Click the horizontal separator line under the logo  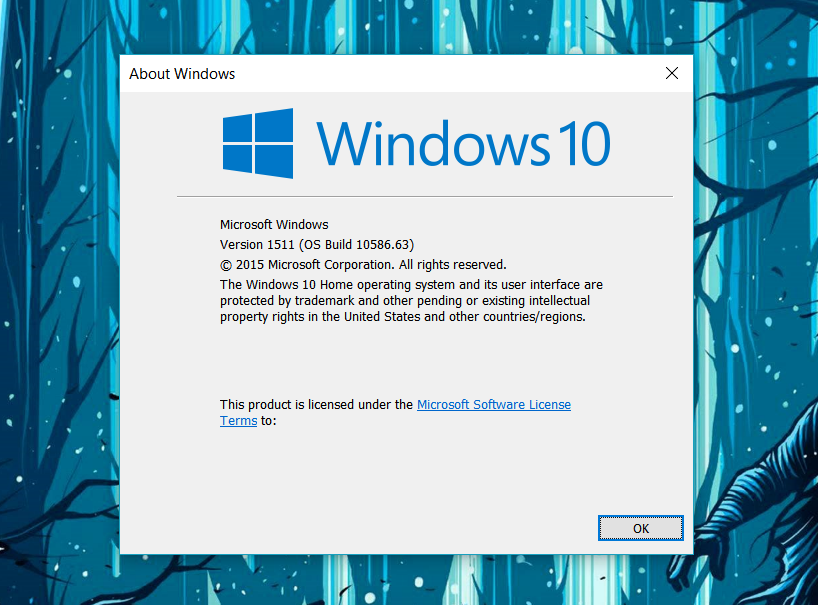pos(424,195)
